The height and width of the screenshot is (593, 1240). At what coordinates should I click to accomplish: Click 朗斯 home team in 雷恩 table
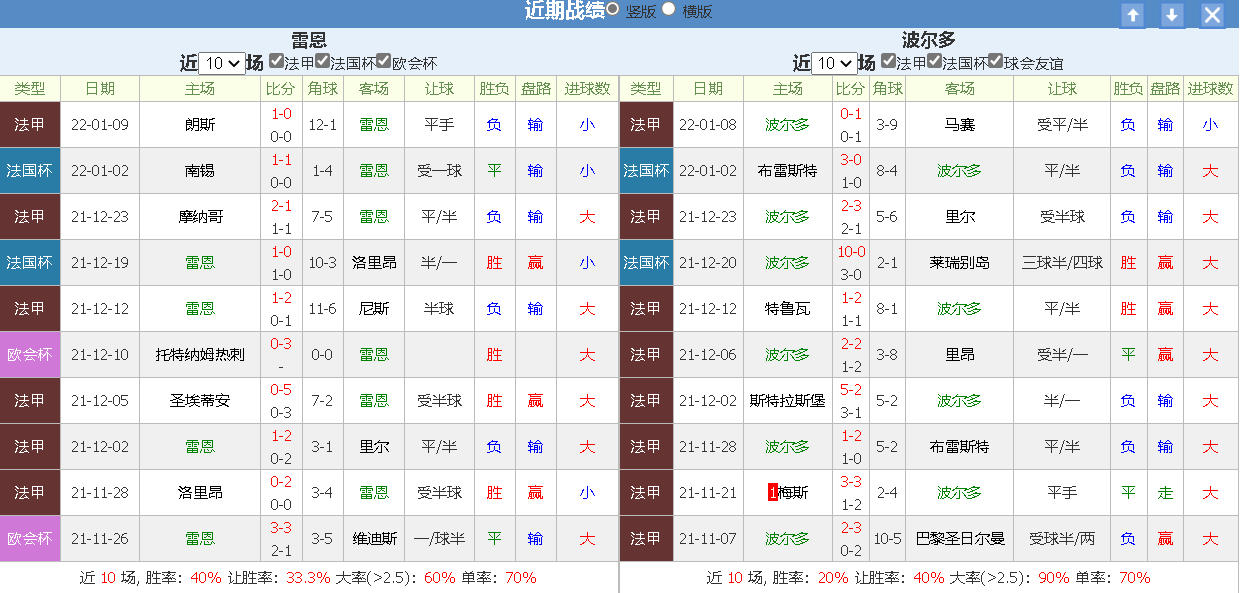(x=200, y=125)
